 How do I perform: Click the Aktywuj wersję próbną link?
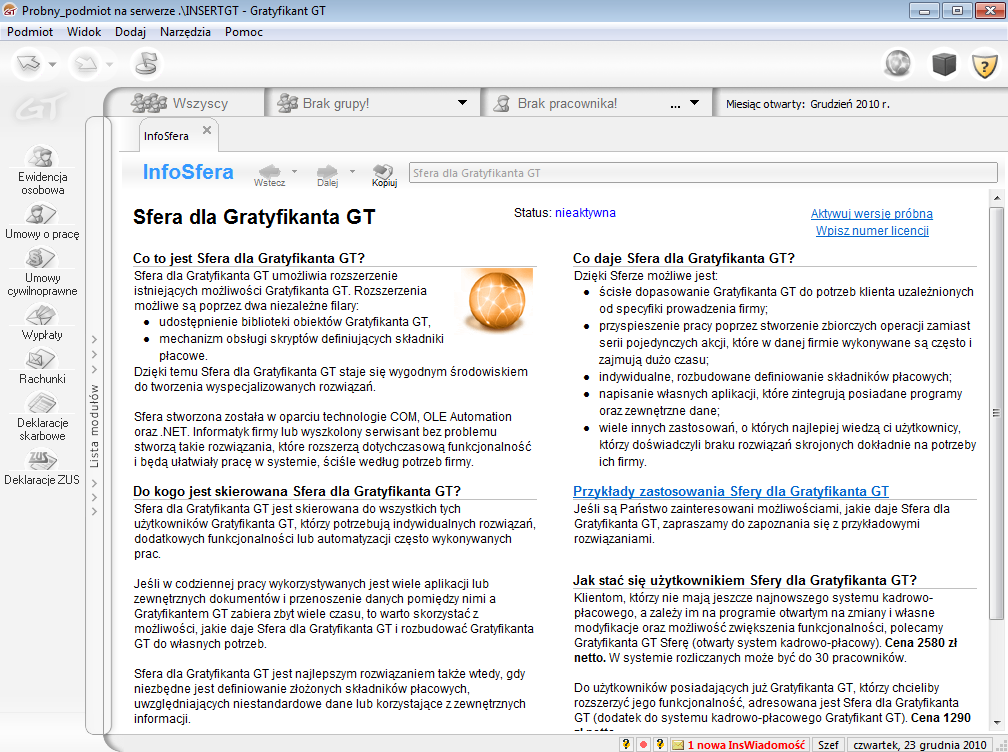[x=871, y=214]
